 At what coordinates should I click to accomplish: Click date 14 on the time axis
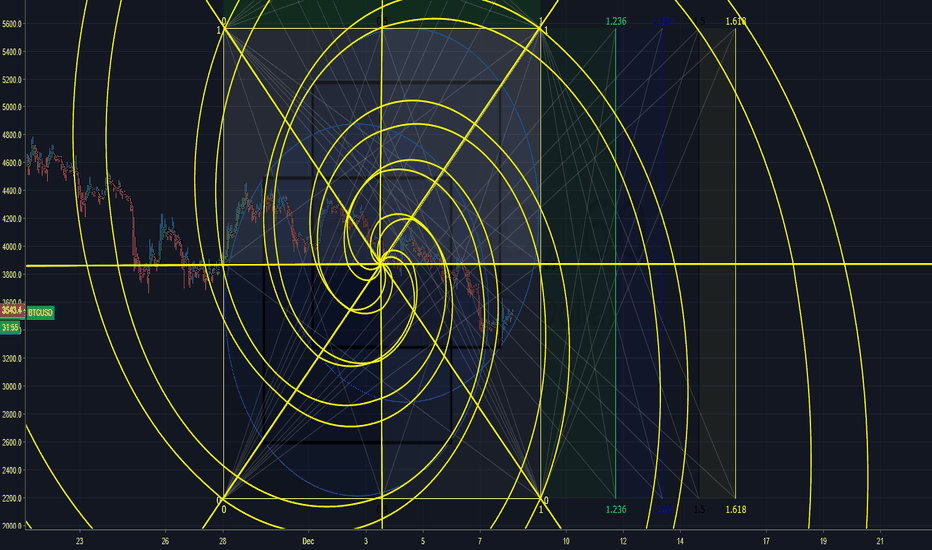coord(680,542)
